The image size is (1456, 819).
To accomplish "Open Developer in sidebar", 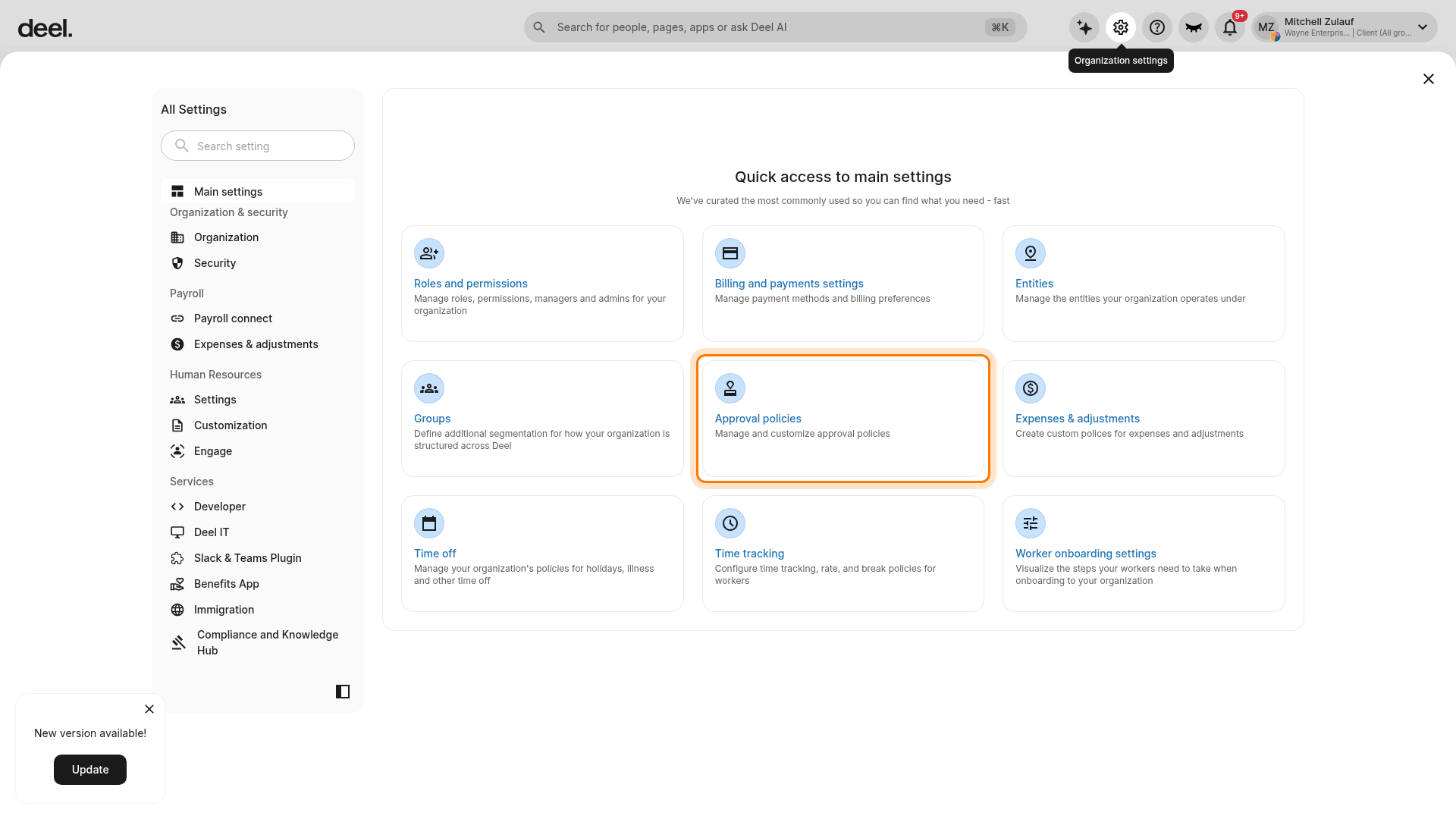I will (258, 507).
